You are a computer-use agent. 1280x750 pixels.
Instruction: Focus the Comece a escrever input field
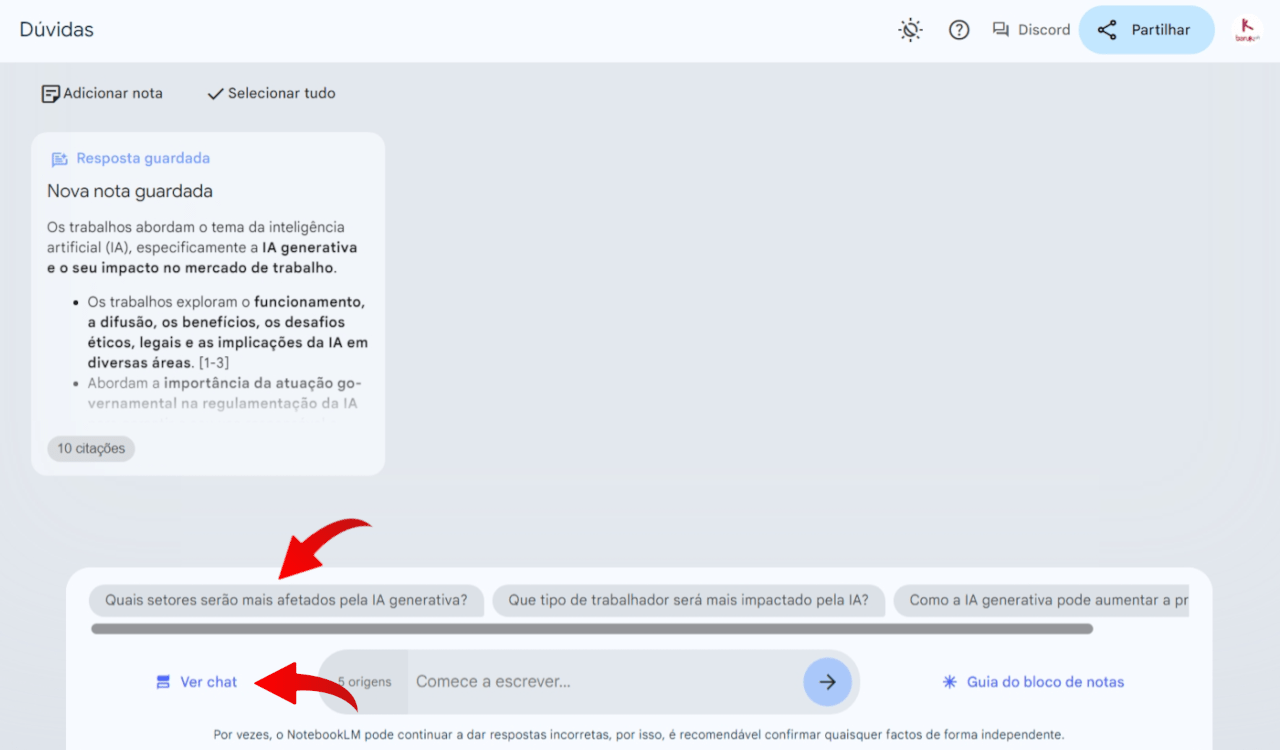pos(605,682)
